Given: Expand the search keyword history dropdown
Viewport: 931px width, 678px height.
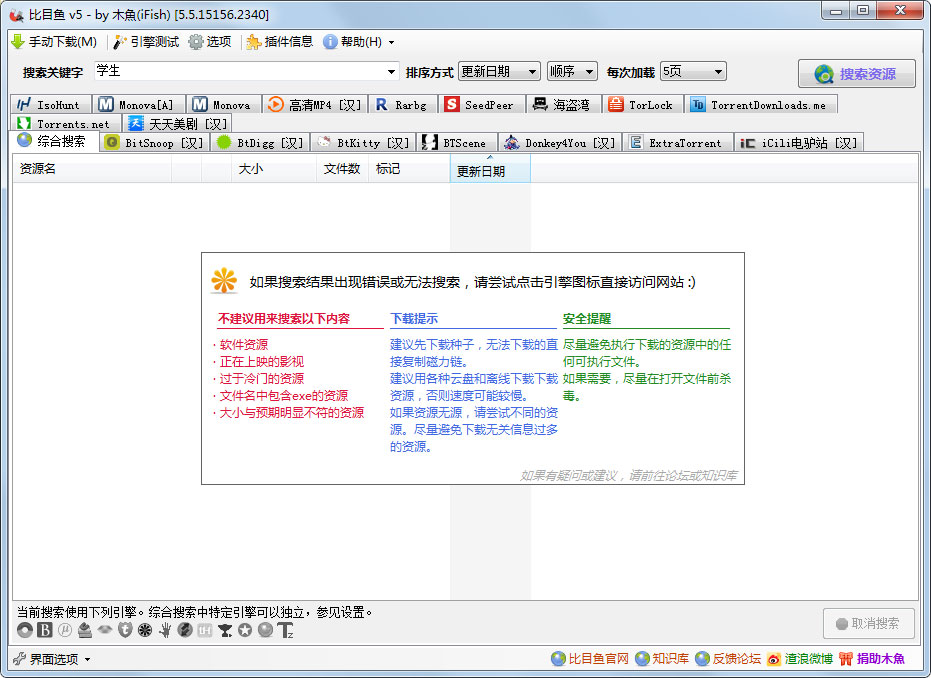Looking at the screenshot, I should click(x=392, y=72).
